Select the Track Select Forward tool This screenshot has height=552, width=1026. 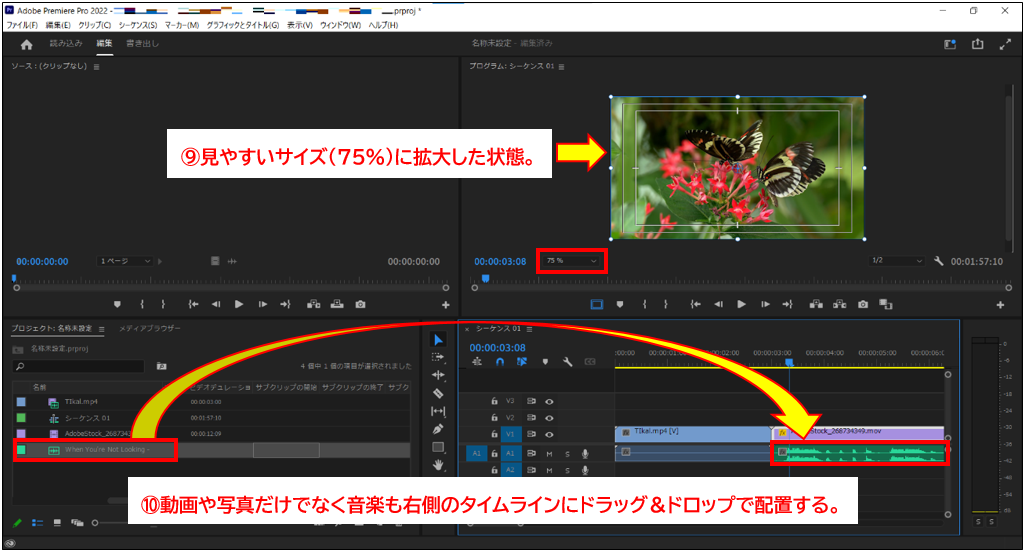tap(438, 357)
